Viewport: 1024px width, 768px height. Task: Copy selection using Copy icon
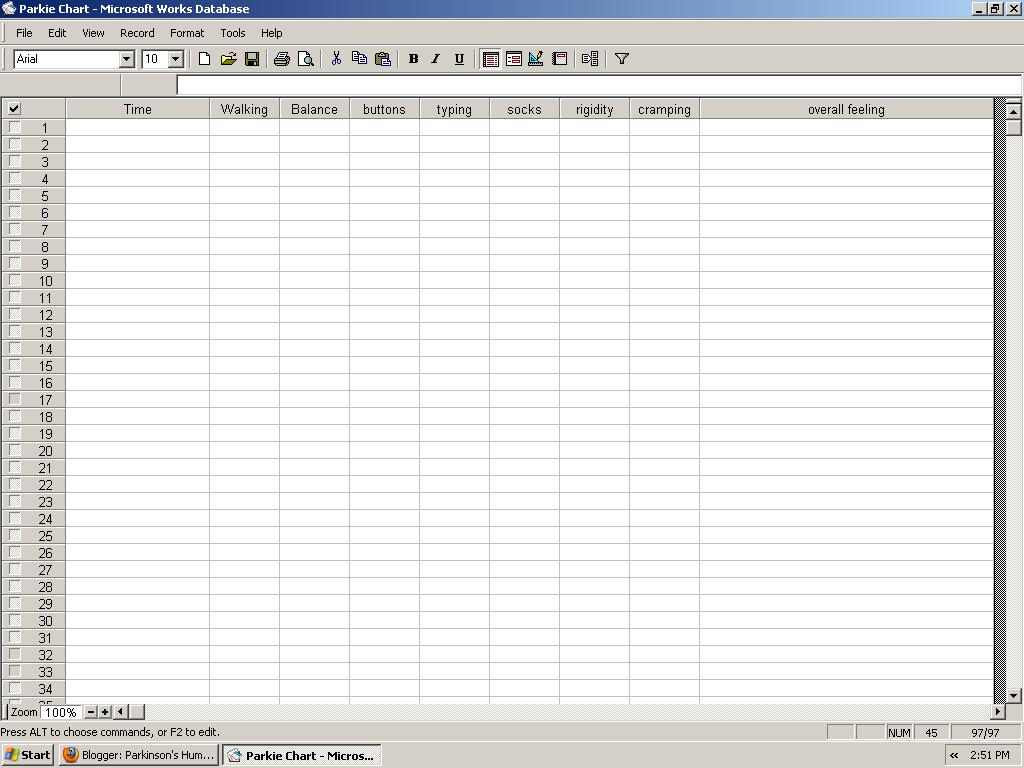click(359, 59)
